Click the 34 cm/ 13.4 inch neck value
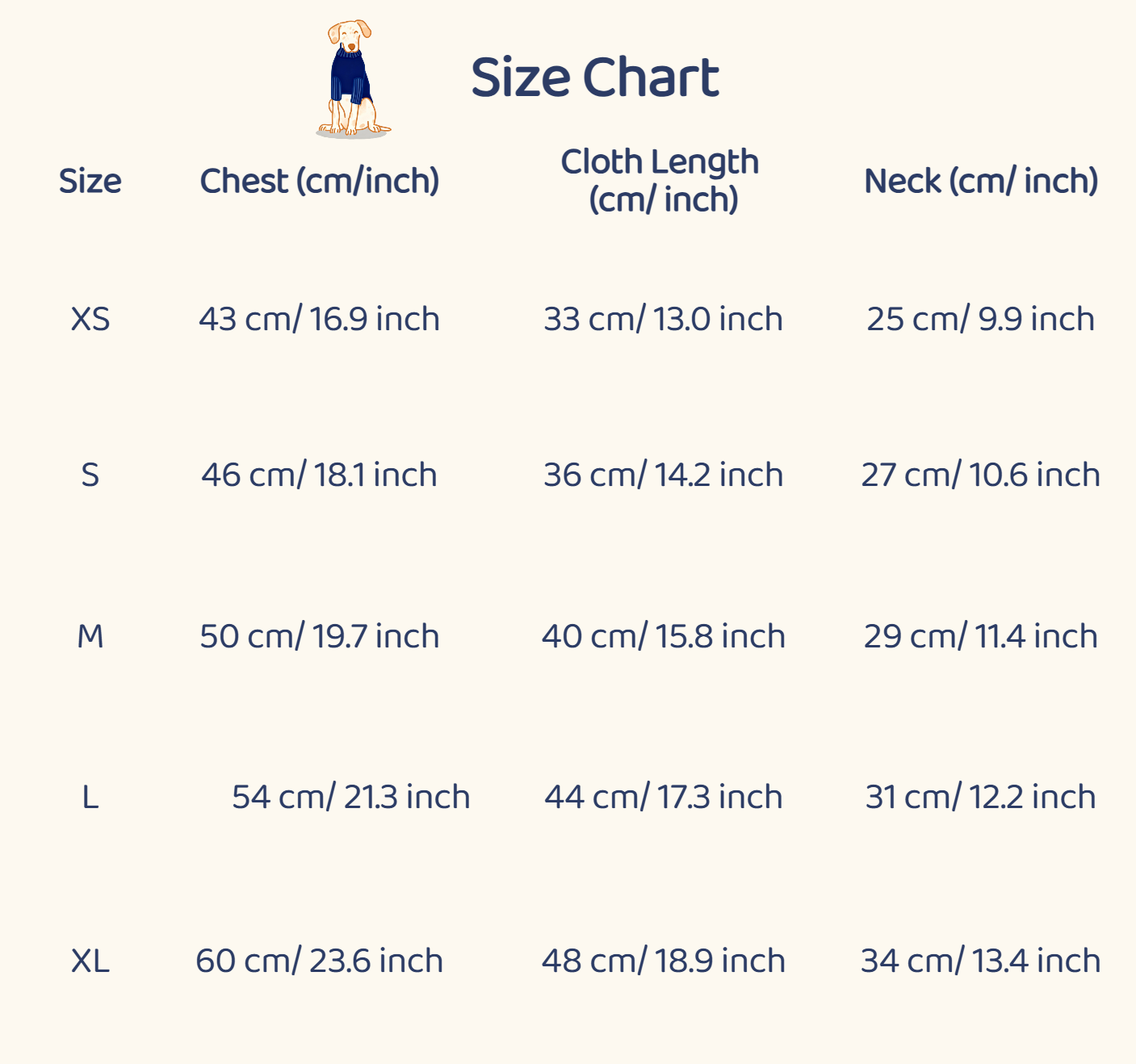 point(981,961)
